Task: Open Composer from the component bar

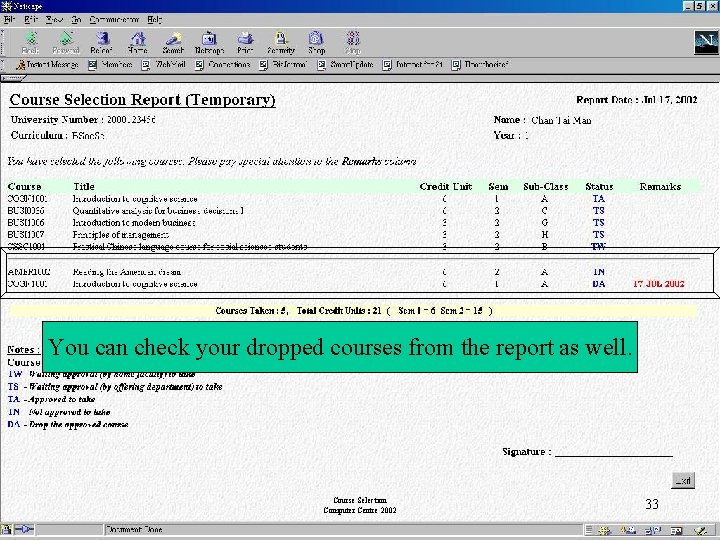Action: [x=701, y=530]
